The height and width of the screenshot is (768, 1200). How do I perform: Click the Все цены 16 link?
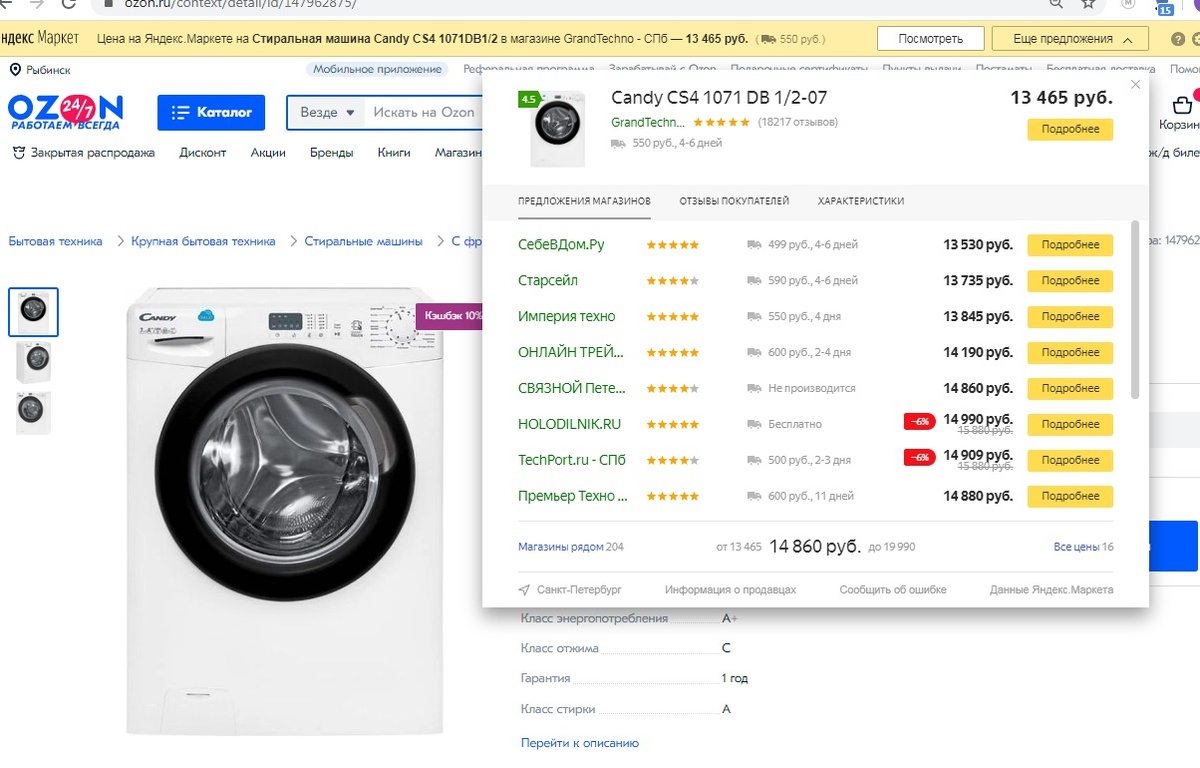pos(1083,547)
